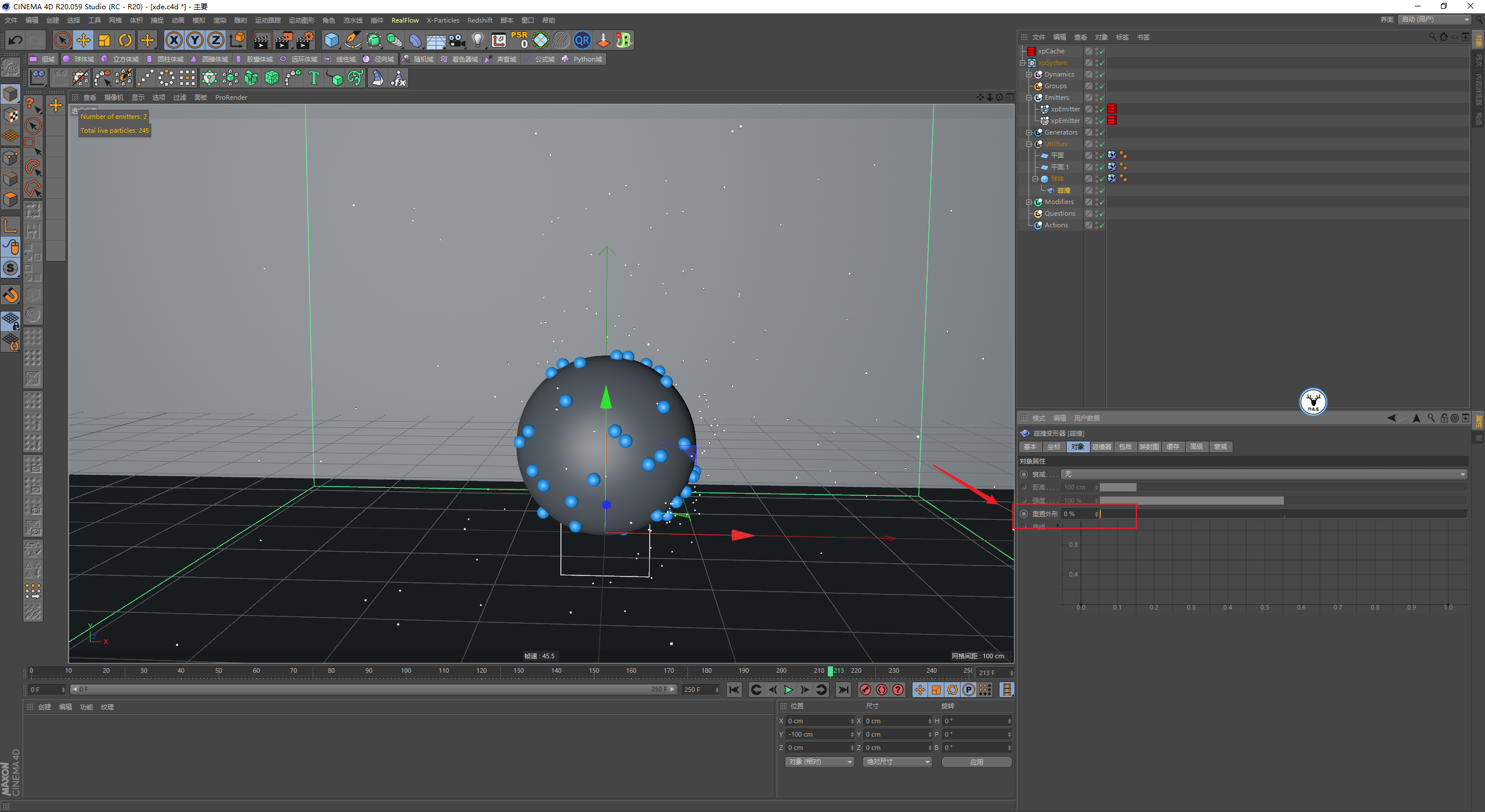Click the Camera object icon
Viewport: 1485px width, 812px height.
coord(457,40)
